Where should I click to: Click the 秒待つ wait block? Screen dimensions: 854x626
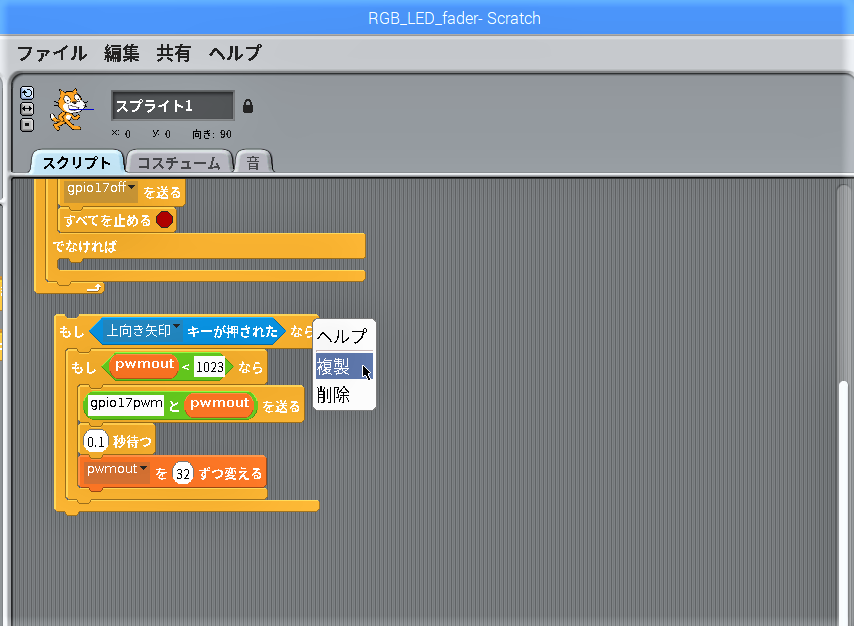coord(118,441)
